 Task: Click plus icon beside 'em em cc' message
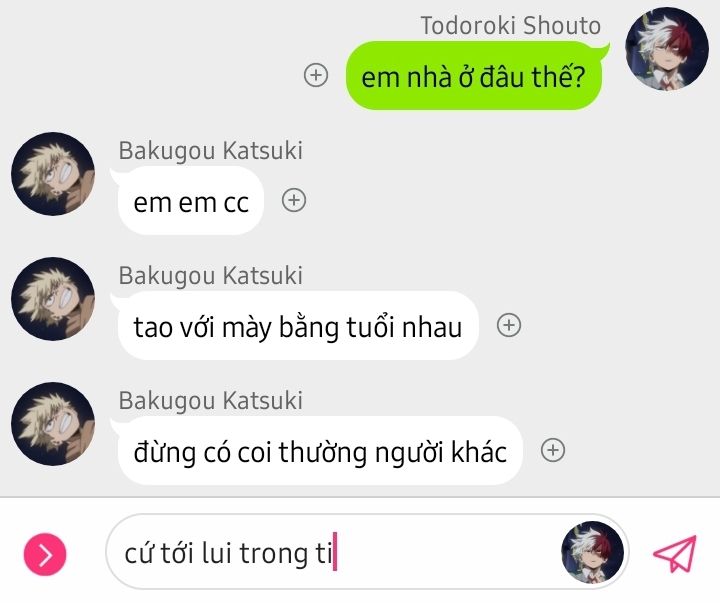tap(294, 200)
